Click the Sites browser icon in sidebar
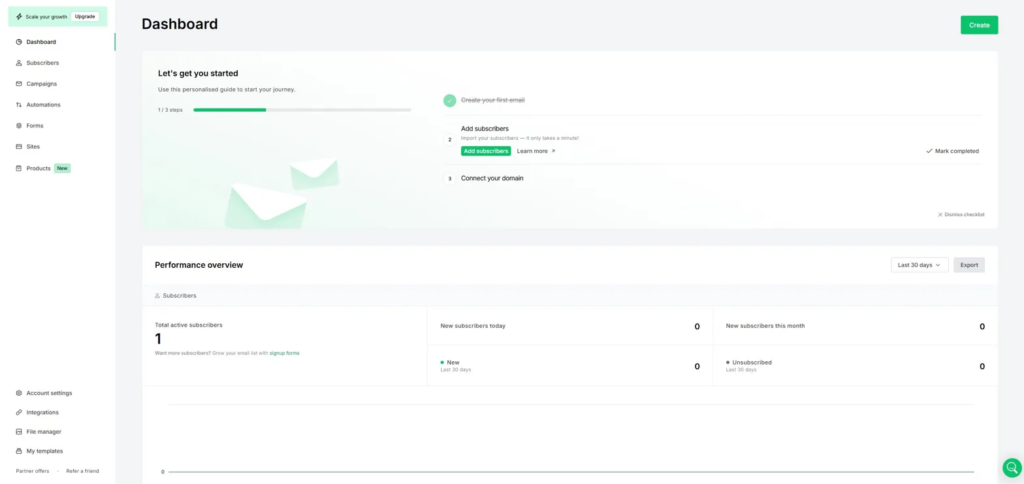The image size is (1024, 484). [19, 146]
